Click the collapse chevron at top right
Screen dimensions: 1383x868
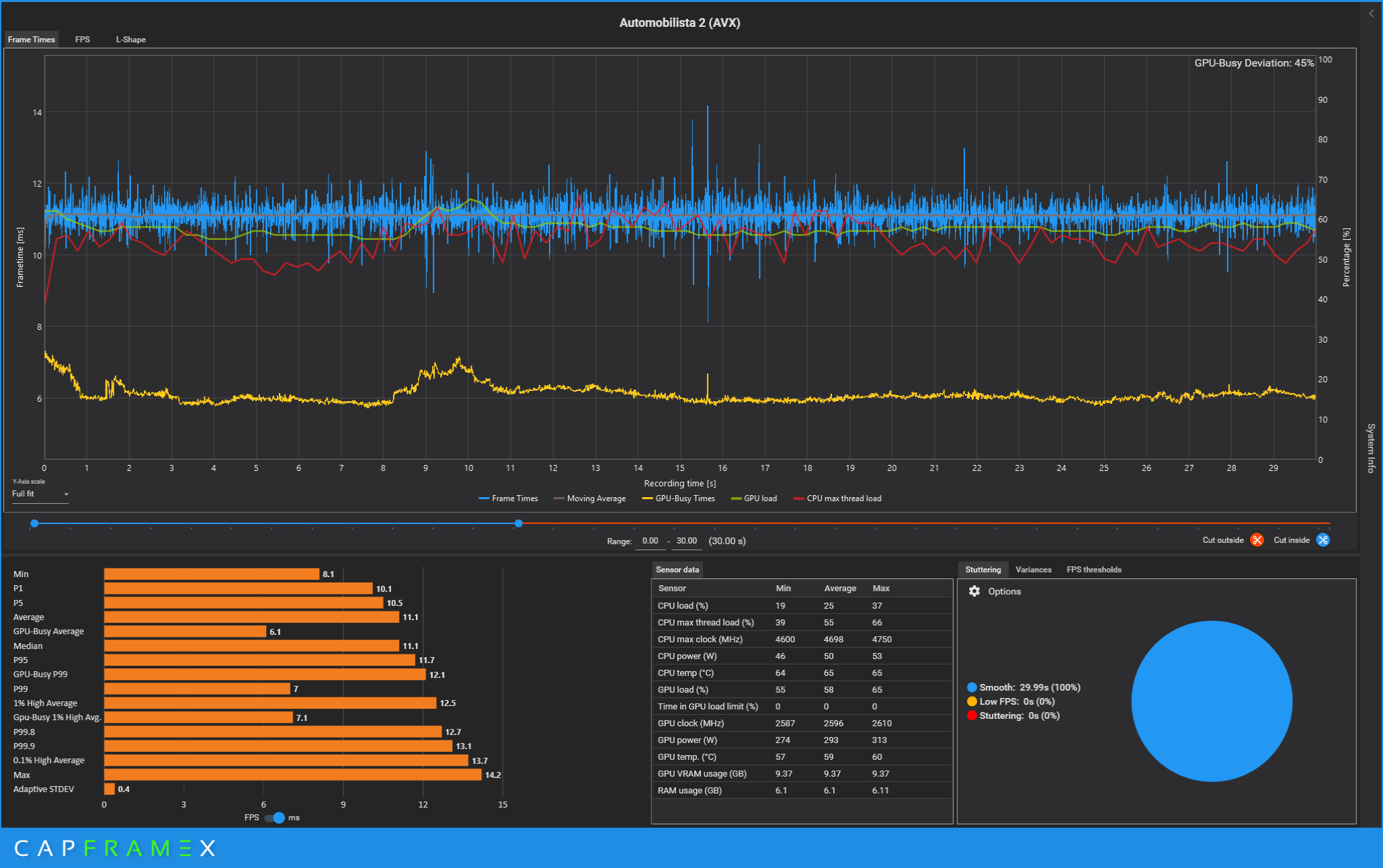point(1372,13)
